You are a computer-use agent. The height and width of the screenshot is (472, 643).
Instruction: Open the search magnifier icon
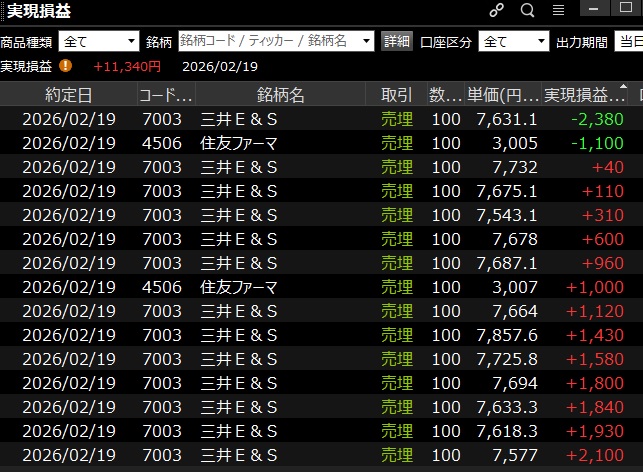tap(527, 11)
